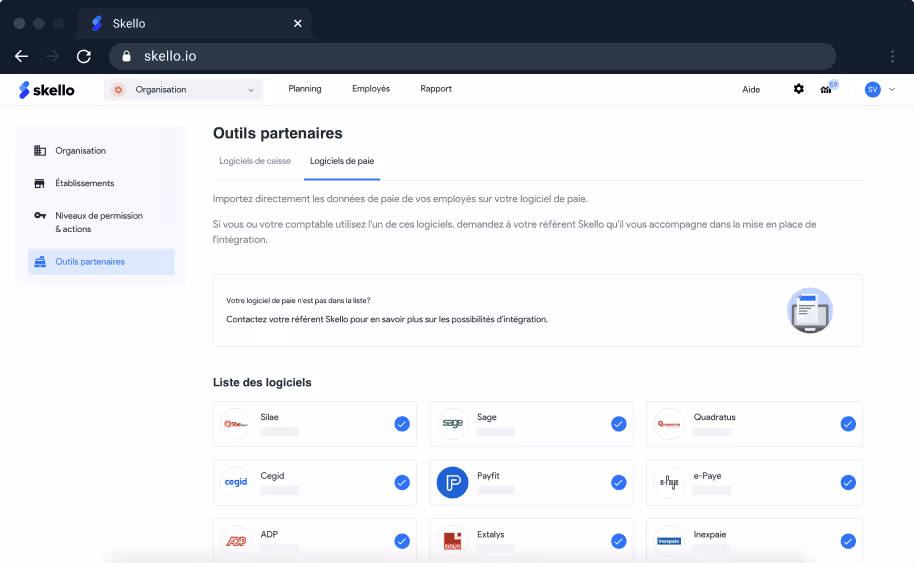The width and height of the screenshot is (914, 563).
Task: Click the permission key icon
Action: coord(40,215)
